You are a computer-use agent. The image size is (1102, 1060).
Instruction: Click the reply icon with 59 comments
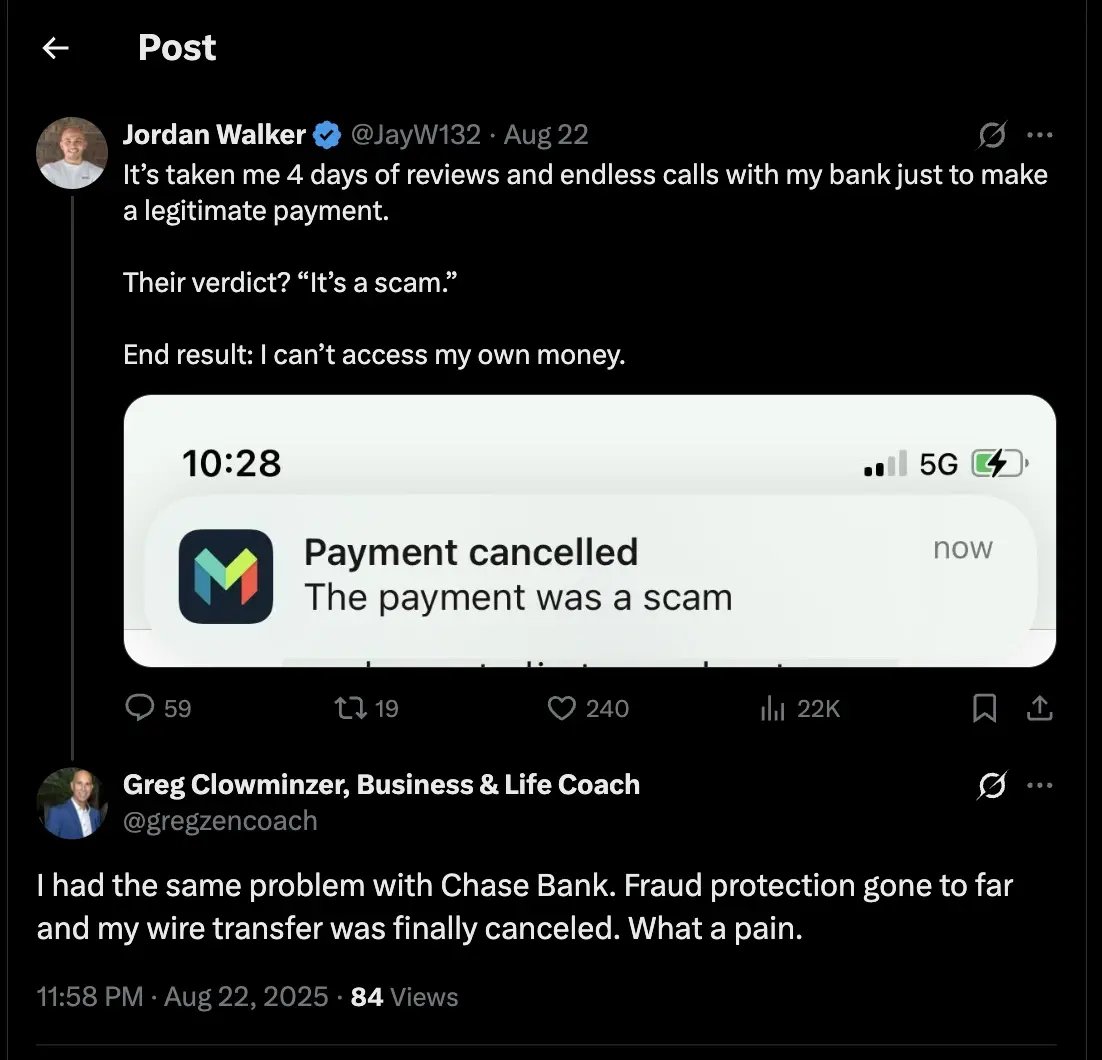pyautogui.click(x=139, y=708)
